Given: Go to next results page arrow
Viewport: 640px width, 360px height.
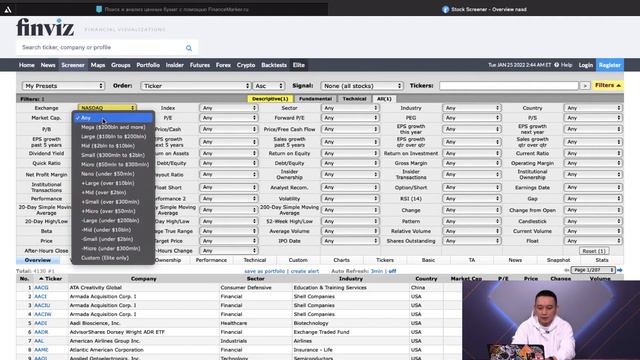Looking at the screenshot, I should pyautogui.click(x=620, y=270).
